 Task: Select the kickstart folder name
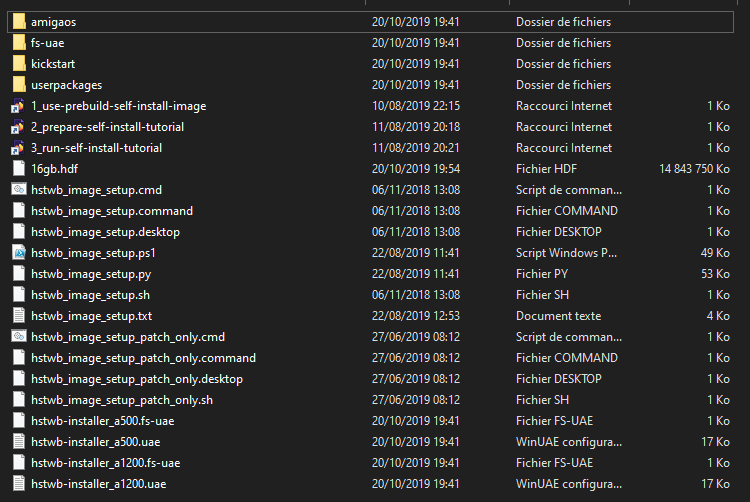[x=53, y=64]
